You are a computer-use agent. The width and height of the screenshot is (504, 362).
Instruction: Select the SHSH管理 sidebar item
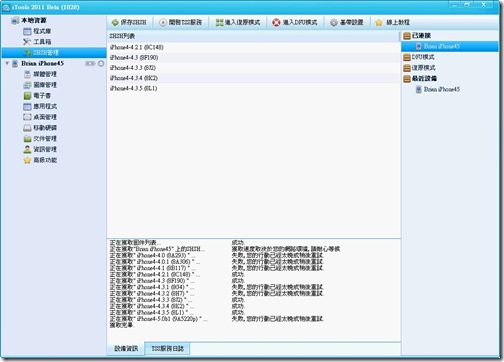pos(54,52)
